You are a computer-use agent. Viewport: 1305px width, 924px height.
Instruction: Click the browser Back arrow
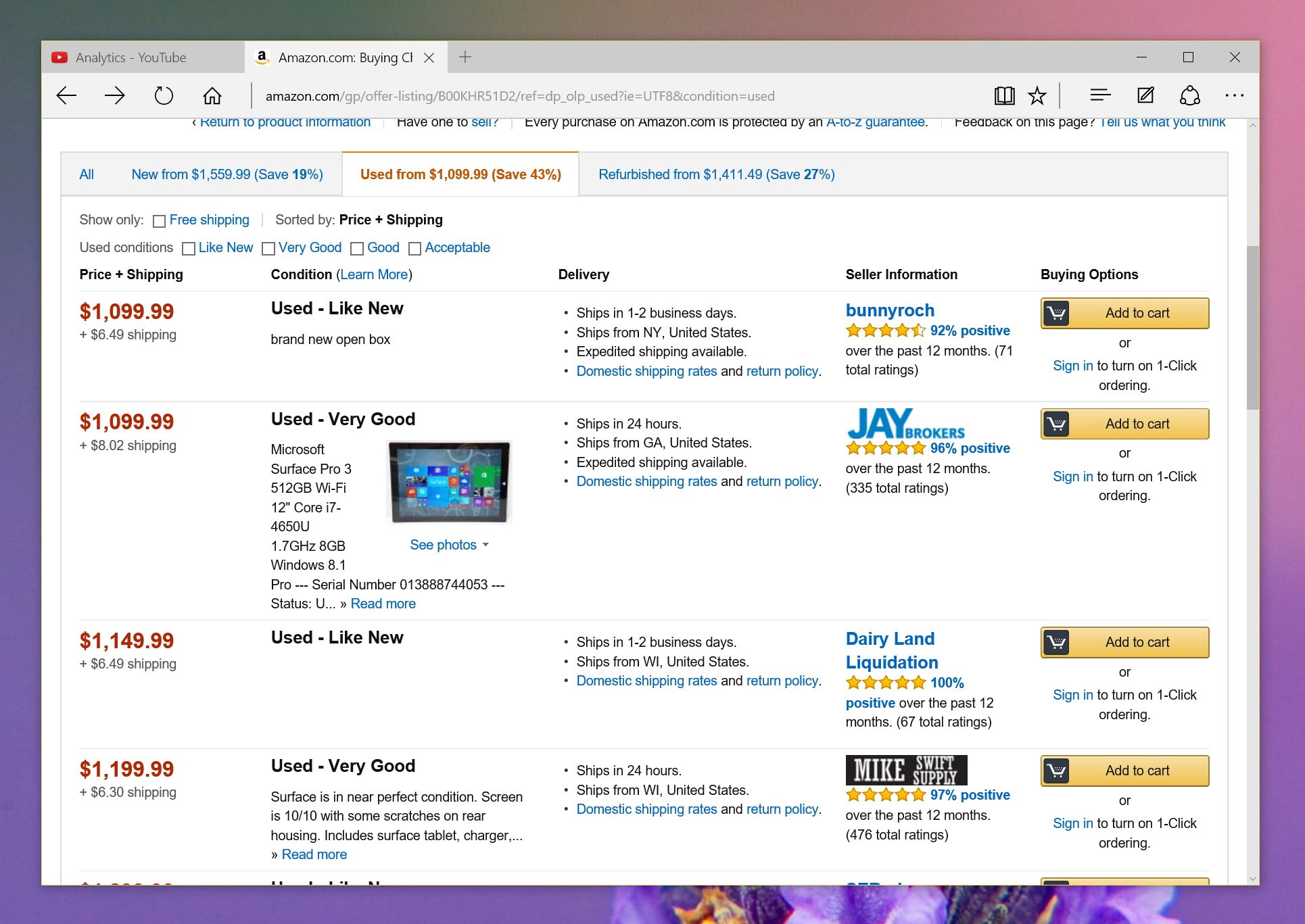tap(66, 96)
